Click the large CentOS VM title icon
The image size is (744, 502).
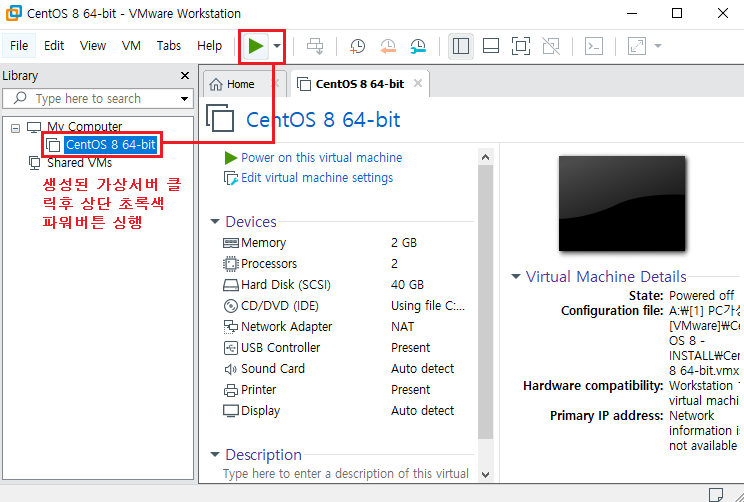220,119
